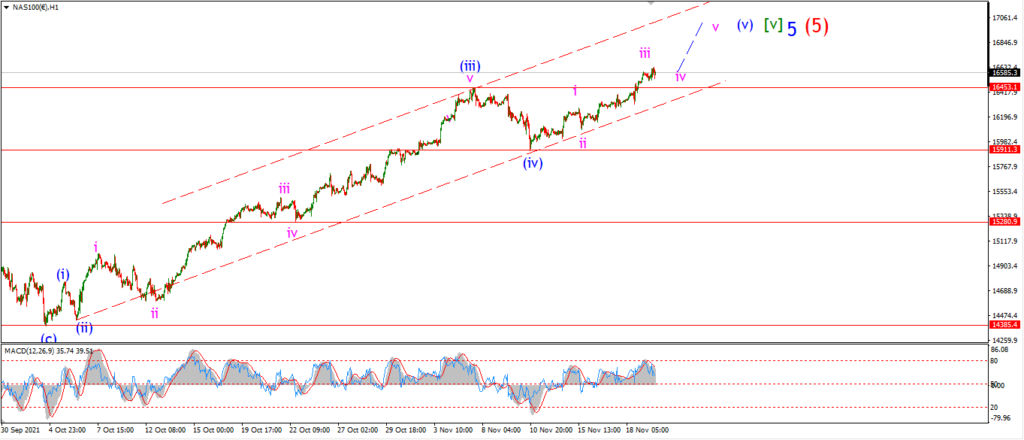This screenshot has width=1024, height=440.
Task: Select the blue (iv) wave label
Action: click(x=533, y=163)
